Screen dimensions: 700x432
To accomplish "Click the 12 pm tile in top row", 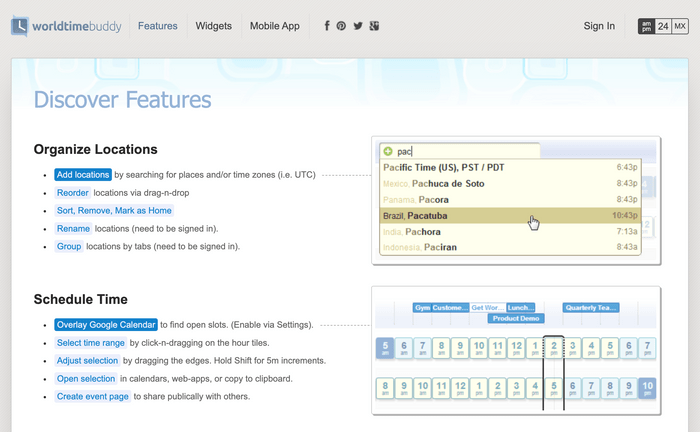I will tap(517, 348).
